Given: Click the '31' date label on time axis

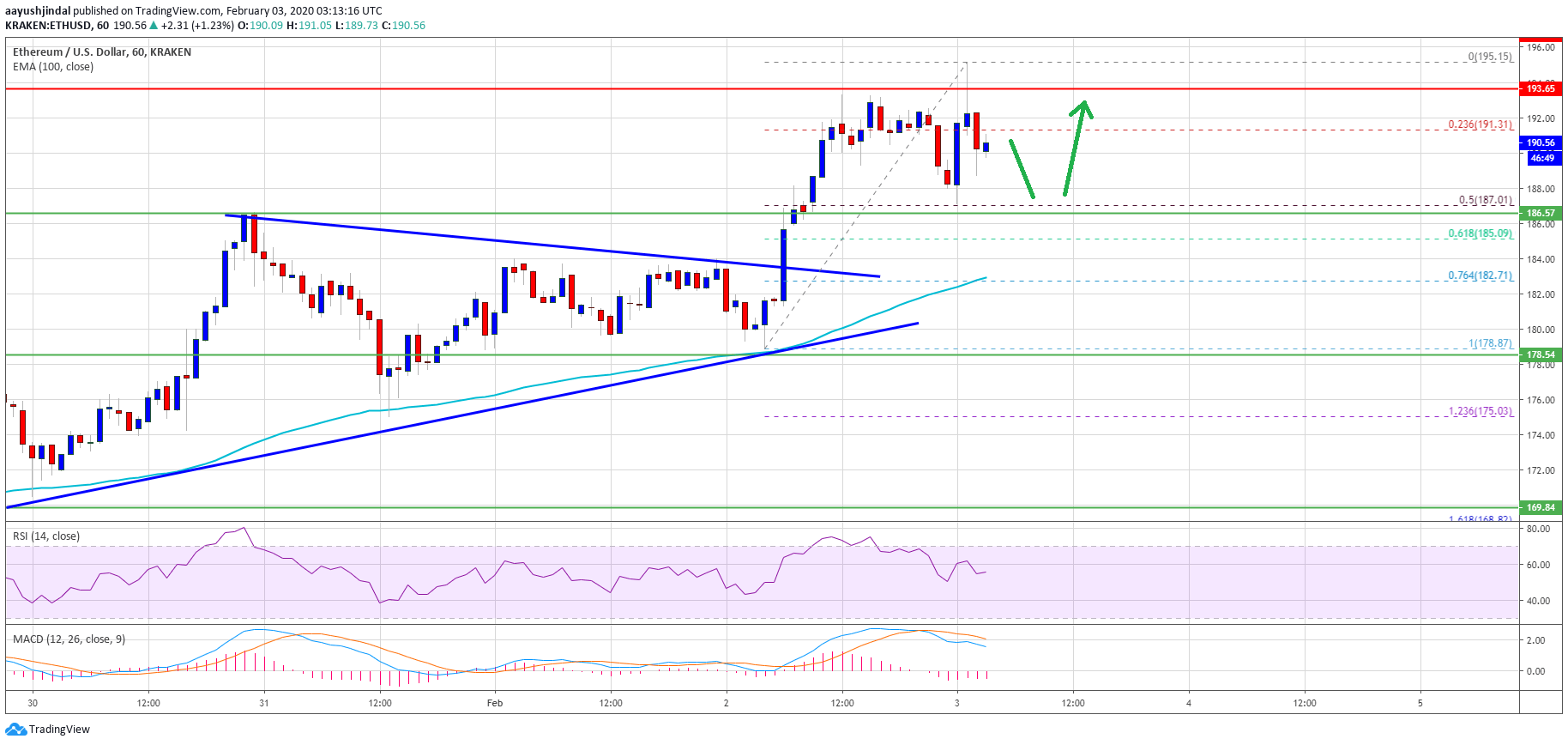Looking at the screenshot, I should 264,703.
